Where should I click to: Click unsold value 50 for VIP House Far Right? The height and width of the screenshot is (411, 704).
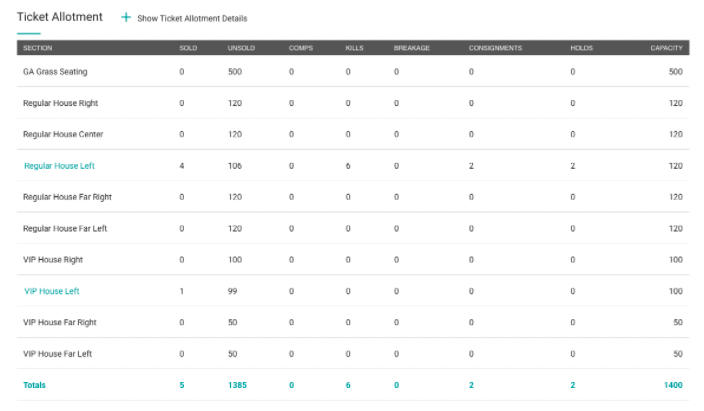[233, 323]
